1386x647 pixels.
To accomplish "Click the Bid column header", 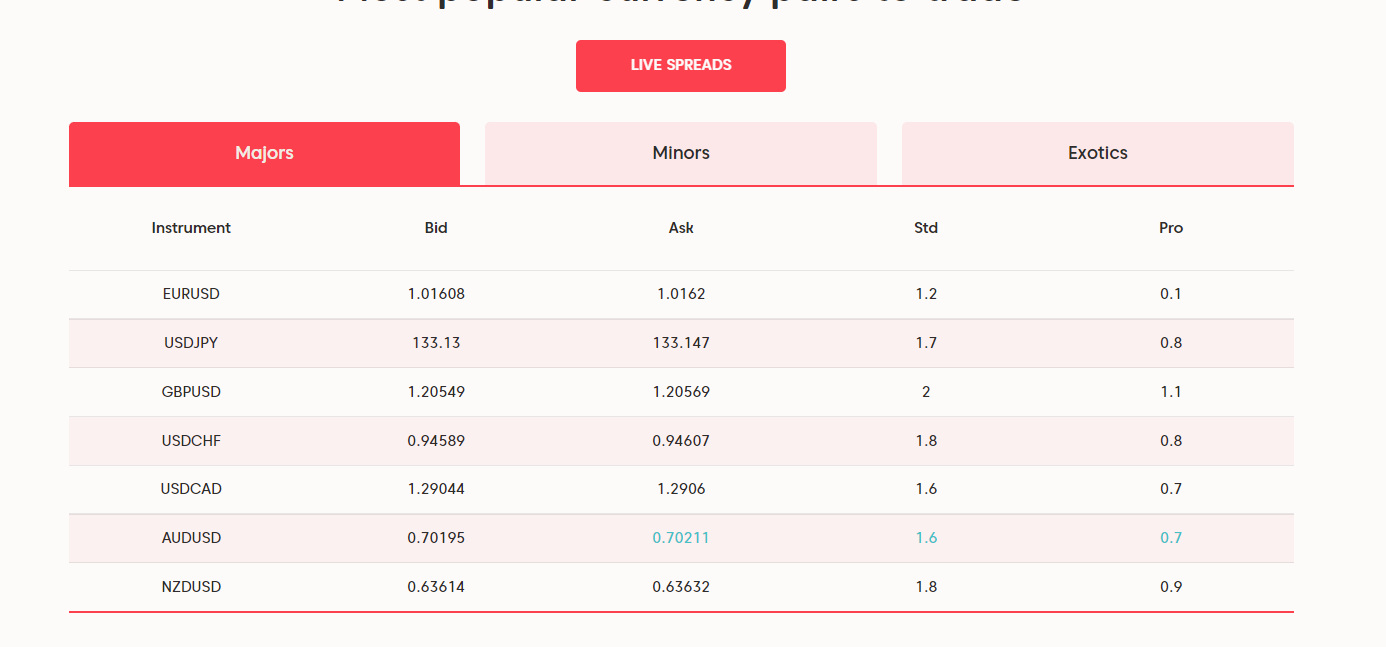I will 436,228.
